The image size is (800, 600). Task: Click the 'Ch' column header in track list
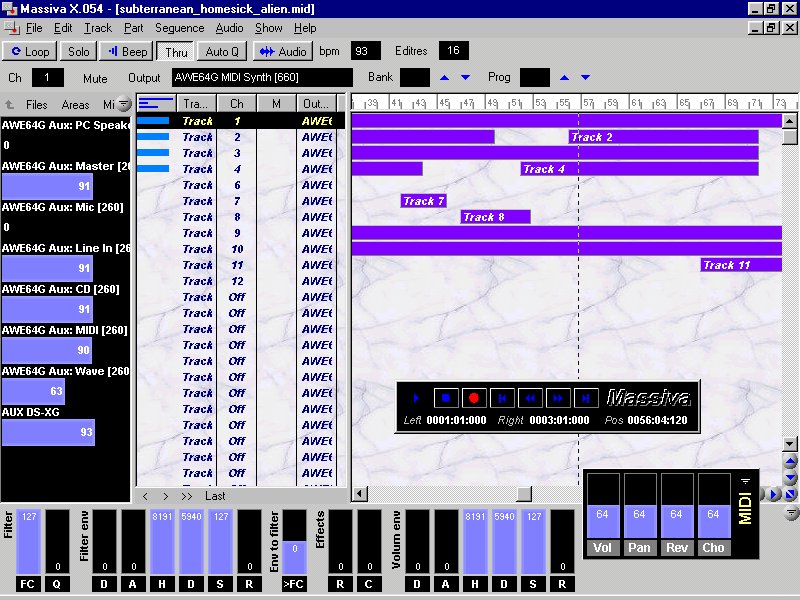(237, 104)
